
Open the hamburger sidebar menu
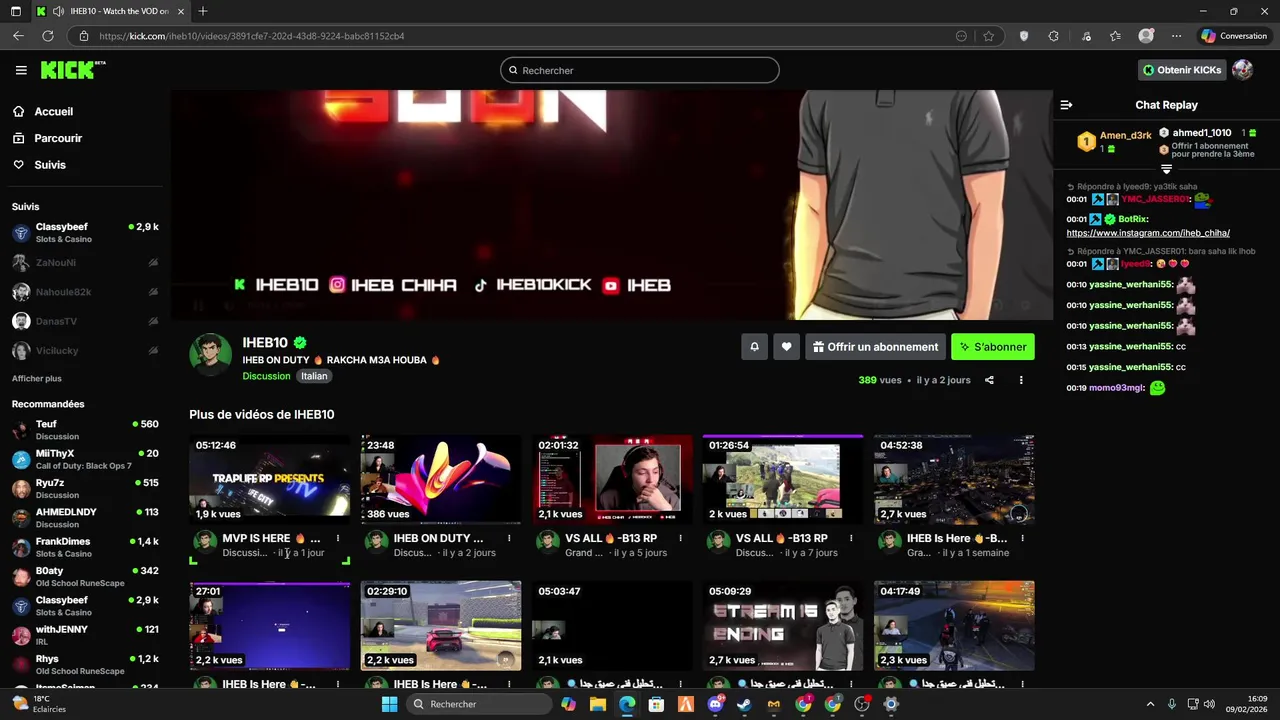[x=21, y=70]
